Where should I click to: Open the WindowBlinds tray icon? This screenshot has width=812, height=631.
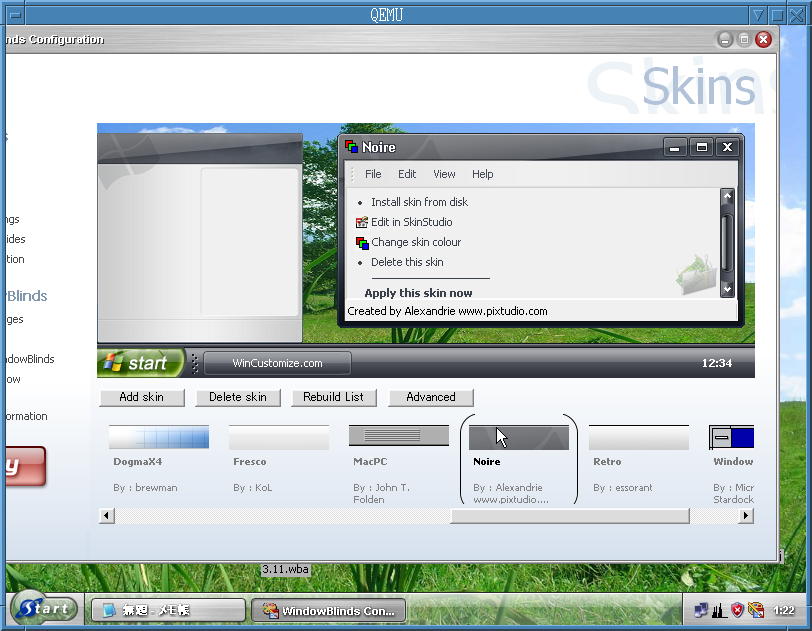point(756,610)
